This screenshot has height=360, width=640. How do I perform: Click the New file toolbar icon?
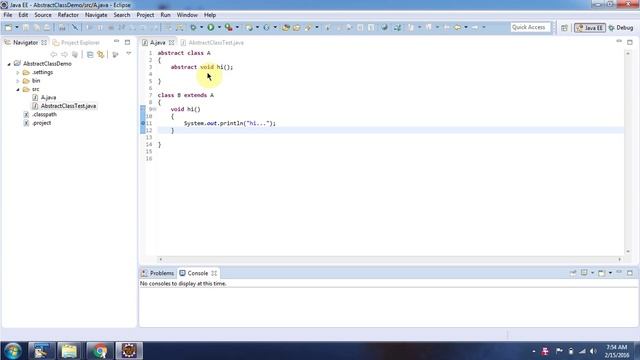8,27
